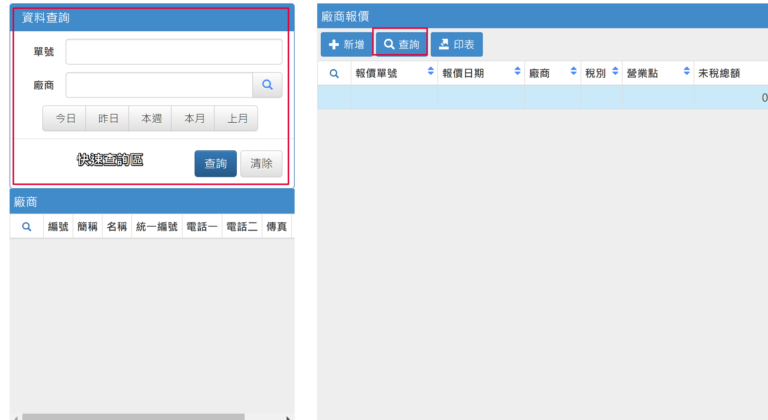This screenshot has width=768, height=420.
Task: Select the 本週 date filter
Action: click(x=151, y=118)
